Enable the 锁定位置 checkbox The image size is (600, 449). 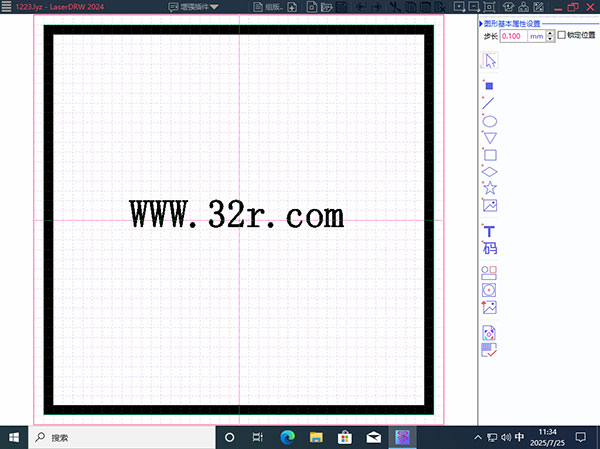tap(561, 36)
